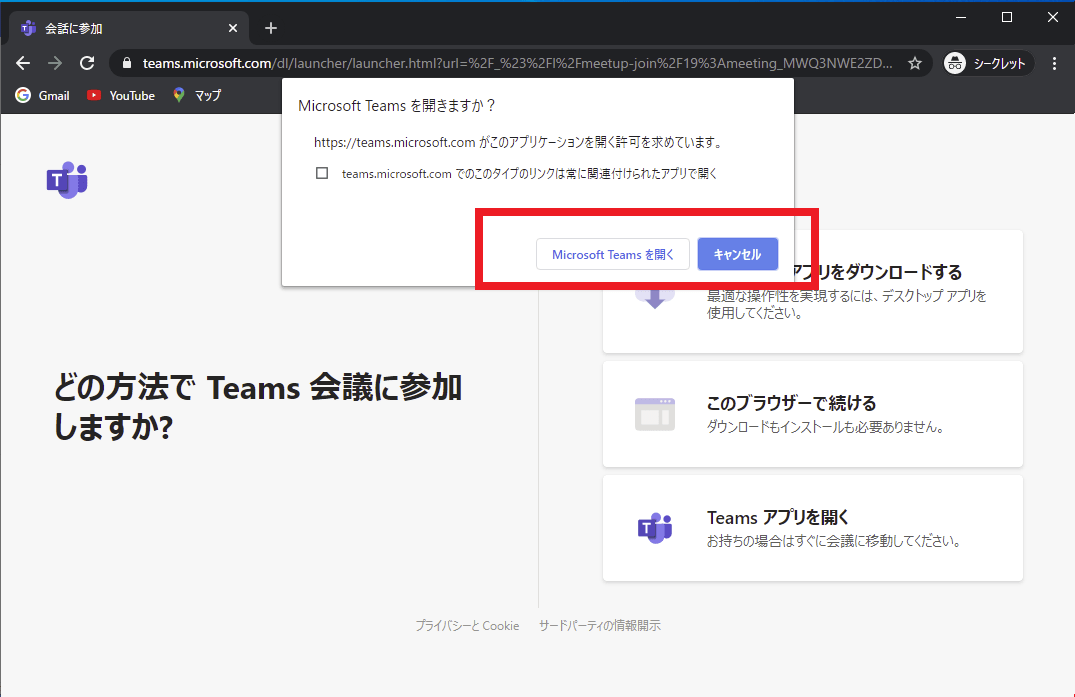Click the address bar URL
This screenshot has height=697, width=1075.
tap(518, 63)
